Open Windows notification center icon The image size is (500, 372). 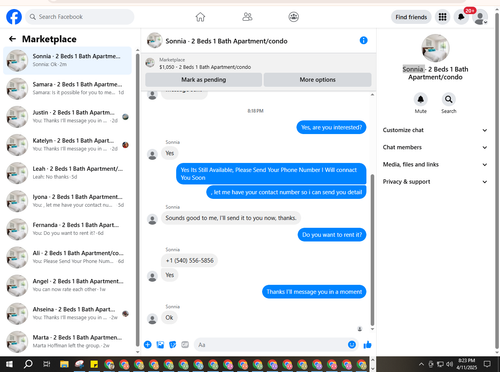point(487,364)
